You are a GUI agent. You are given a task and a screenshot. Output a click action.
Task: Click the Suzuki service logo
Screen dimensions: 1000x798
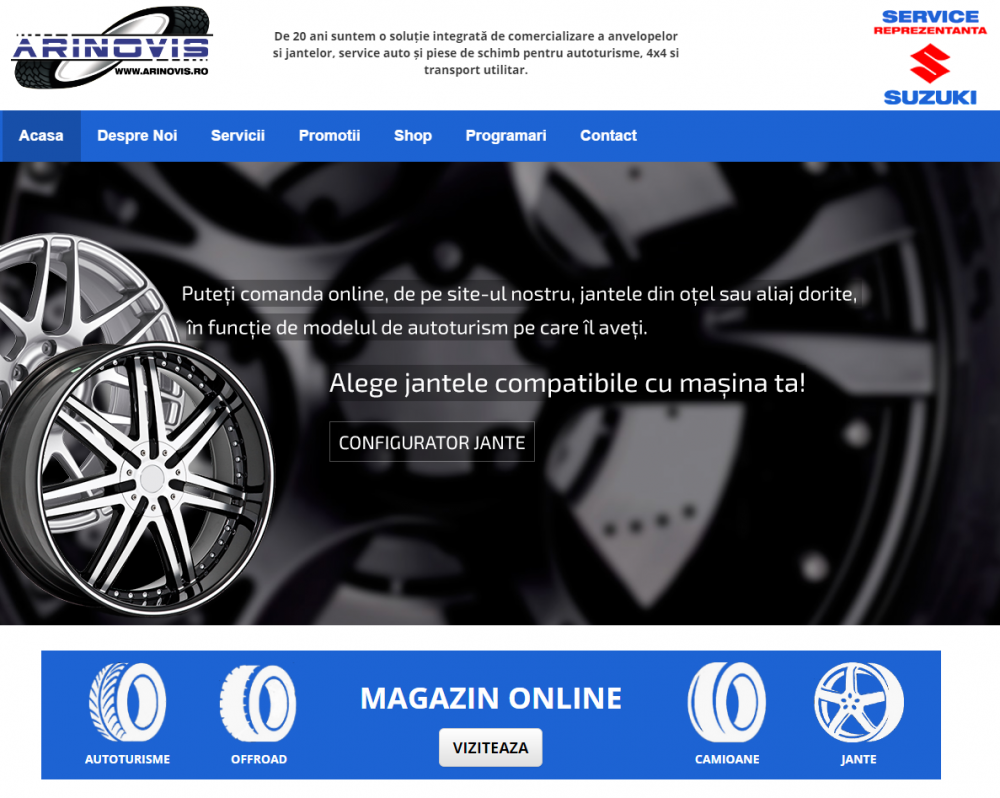(x=929, y=57)
